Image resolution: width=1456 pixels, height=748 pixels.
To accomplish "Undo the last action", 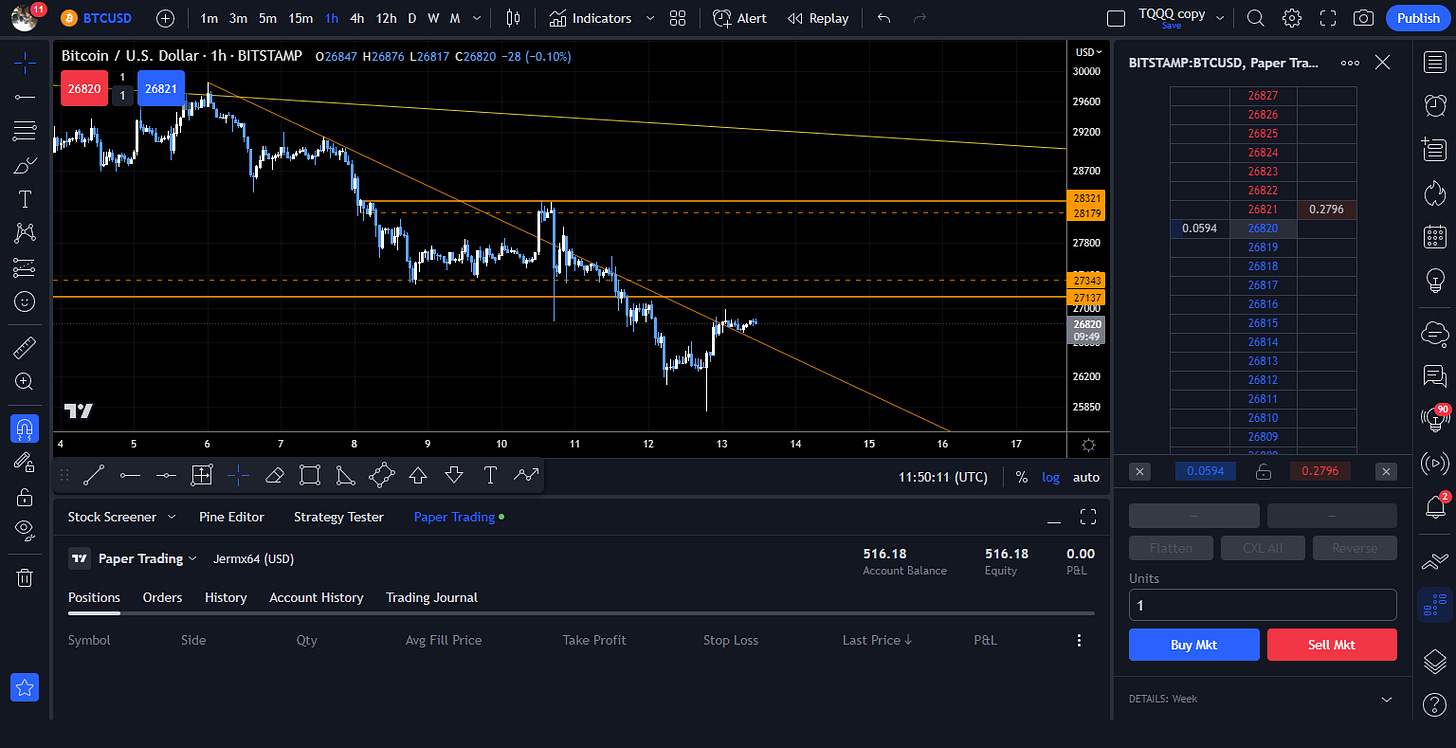I will [x=883, y=18].
